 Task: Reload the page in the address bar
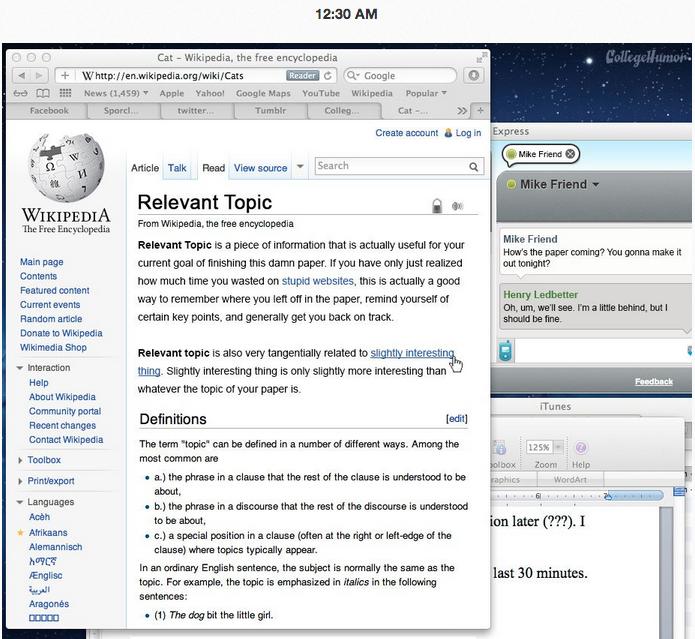point(327,76)
